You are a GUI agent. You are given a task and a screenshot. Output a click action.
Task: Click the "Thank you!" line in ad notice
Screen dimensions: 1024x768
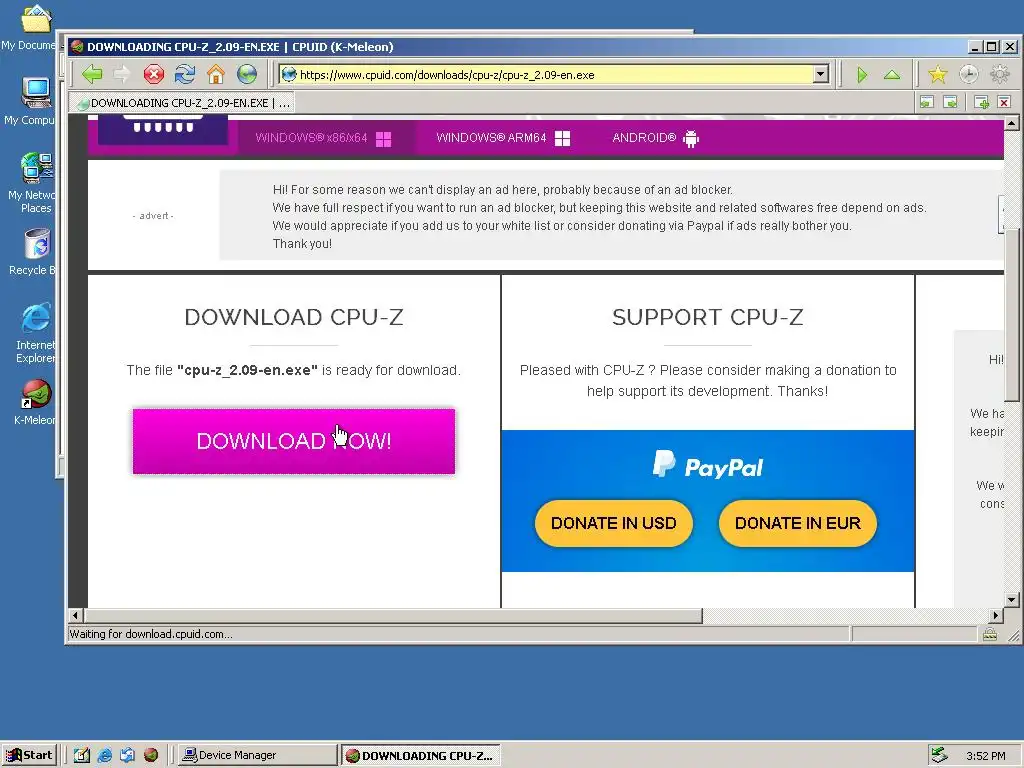pyautogui.click(x=302, y=244)
